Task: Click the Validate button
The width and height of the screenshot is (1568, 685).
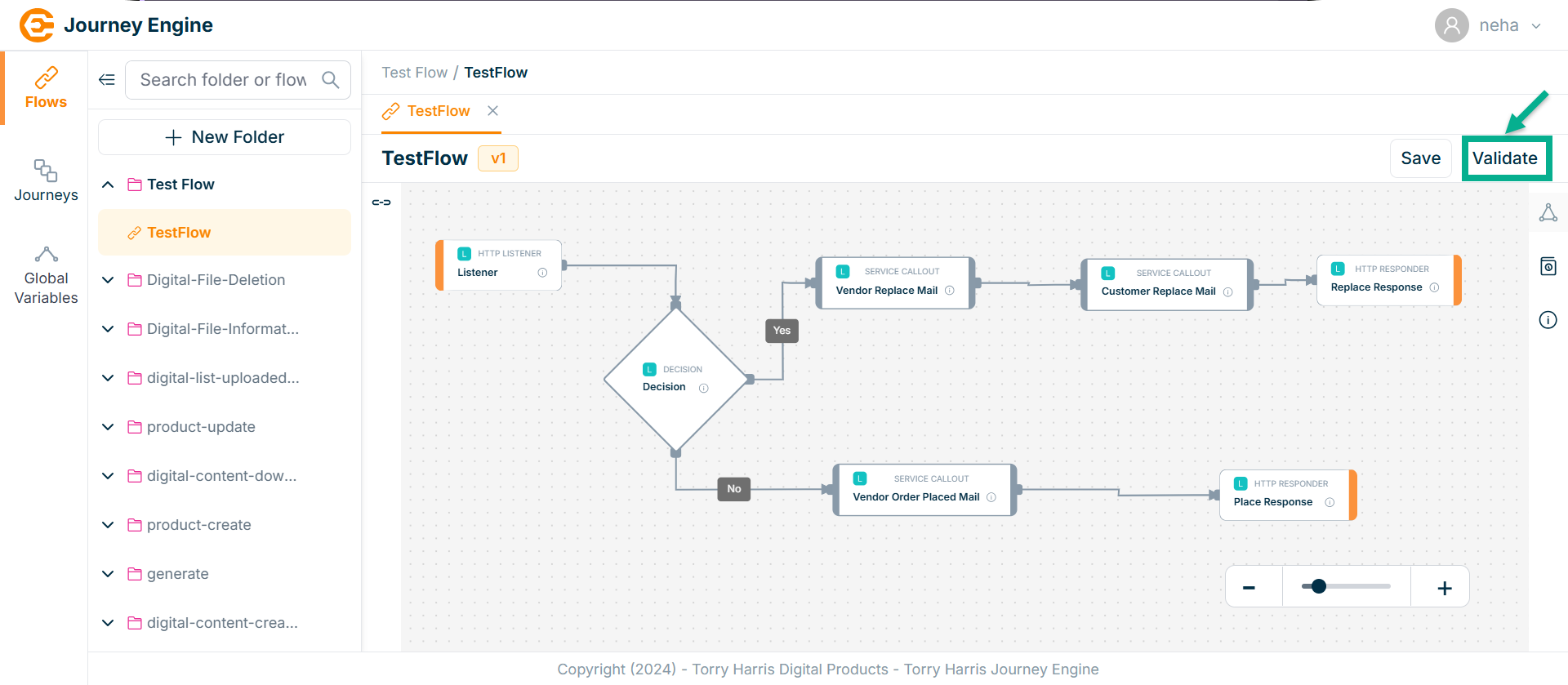Action: 1504,158
